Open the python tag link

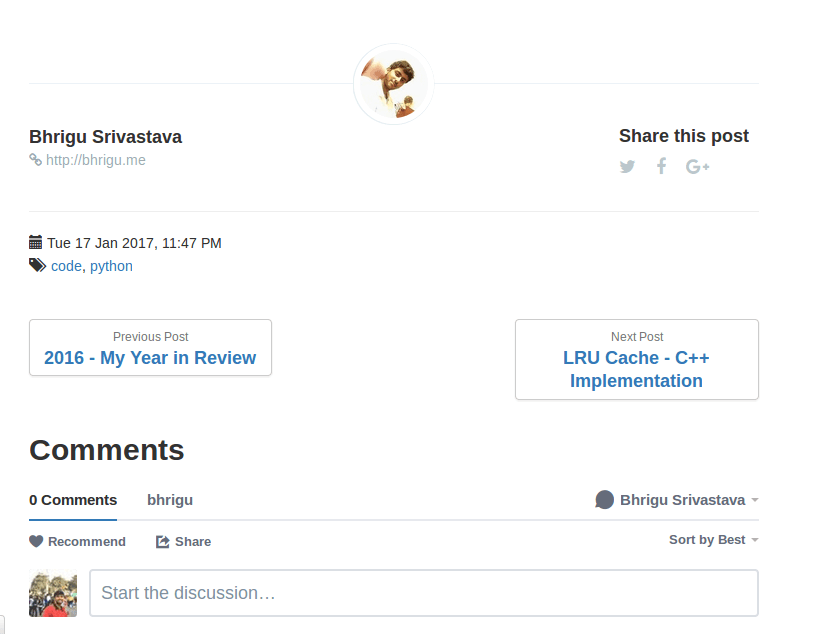(x=111, y=266)
